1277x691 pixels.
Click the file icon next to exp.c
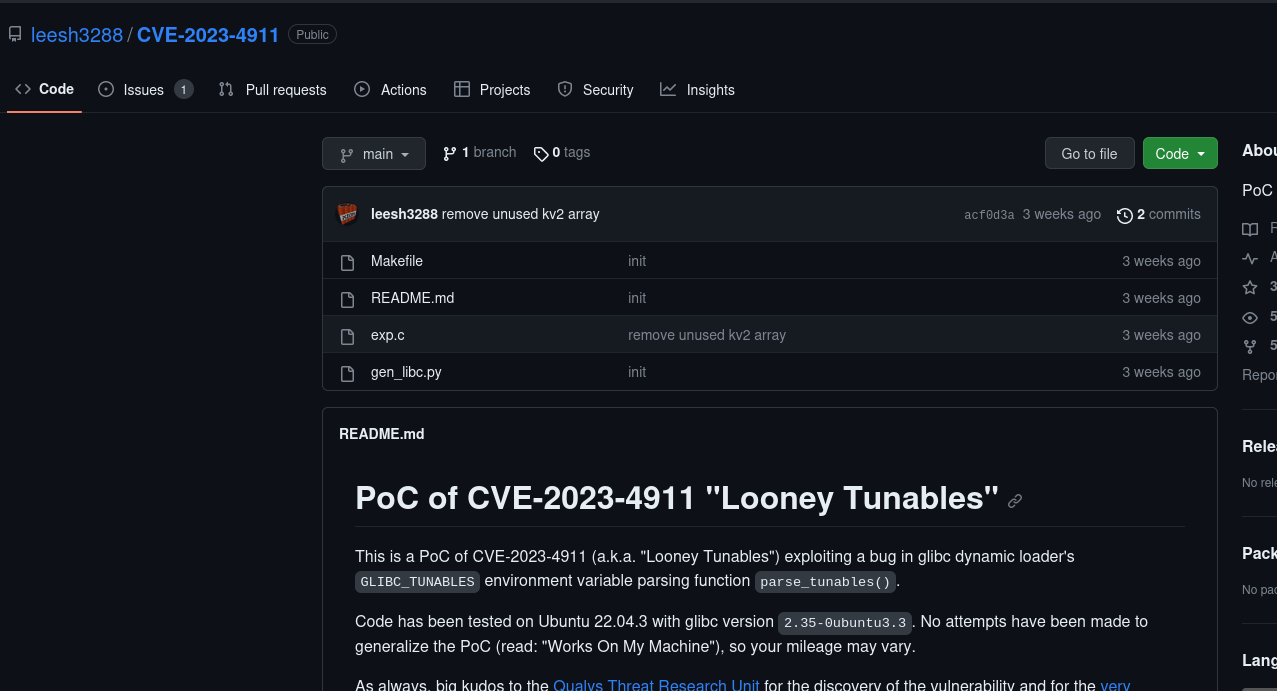click(348, 336)
